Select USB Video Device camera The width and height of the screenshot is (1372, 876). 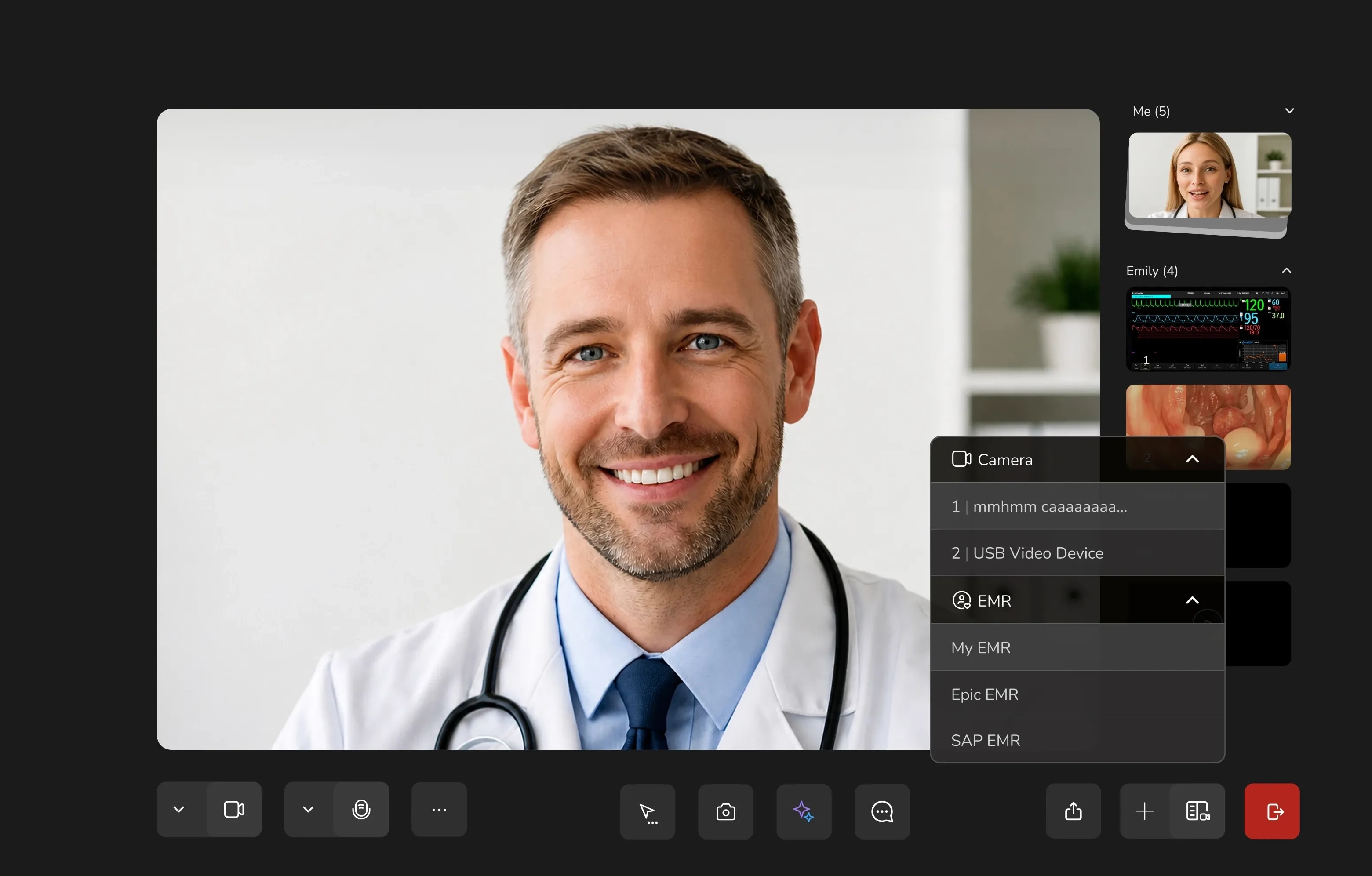pos(1077,553)
